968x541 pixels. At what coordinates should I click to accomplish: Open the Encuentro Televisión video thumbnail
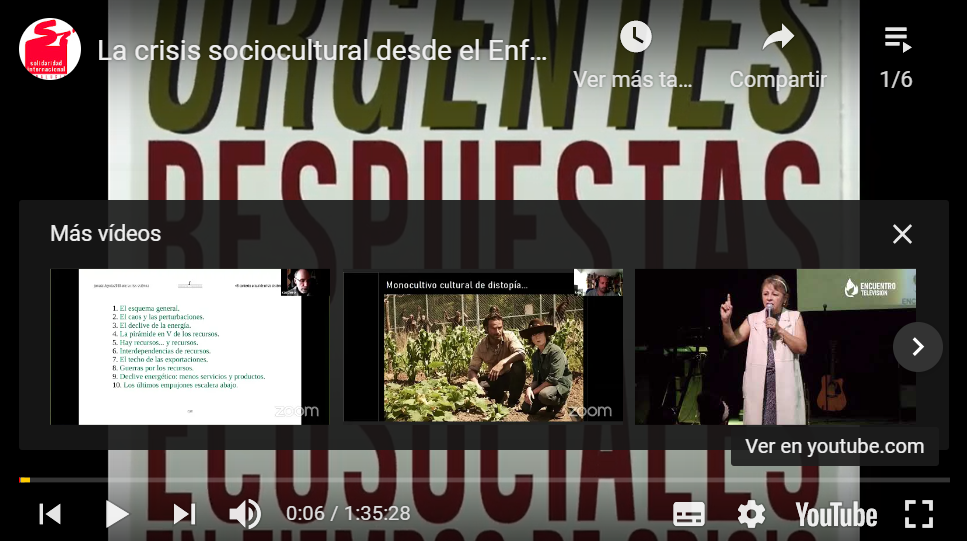pyautogui.click(x=775, y=346)
